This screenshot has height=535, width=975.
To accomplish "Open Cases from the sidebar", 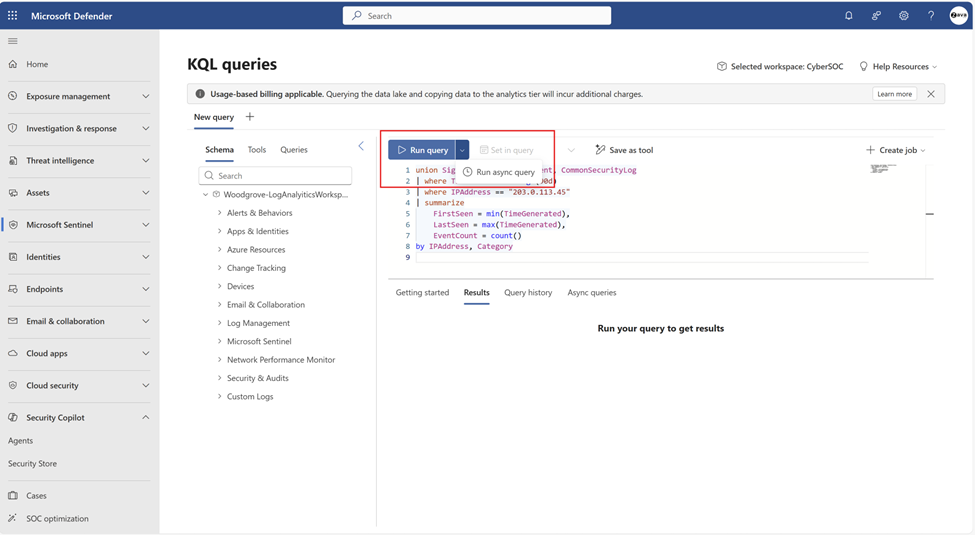I will [x=36, y=496].
